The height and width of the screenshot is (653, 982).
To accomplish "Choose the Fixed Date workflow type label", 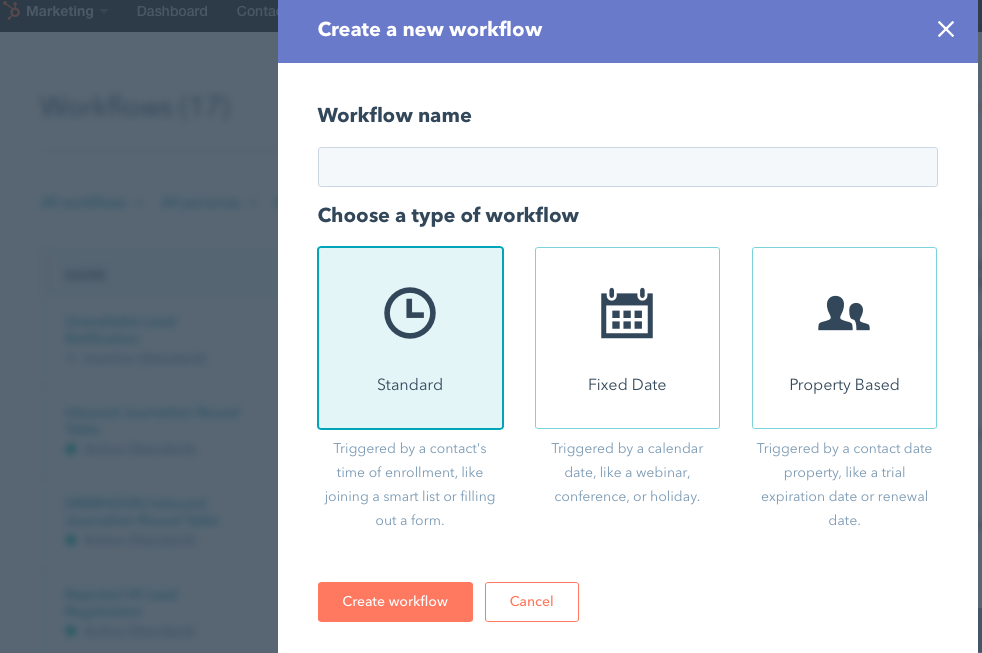I will tap(627, 385).
